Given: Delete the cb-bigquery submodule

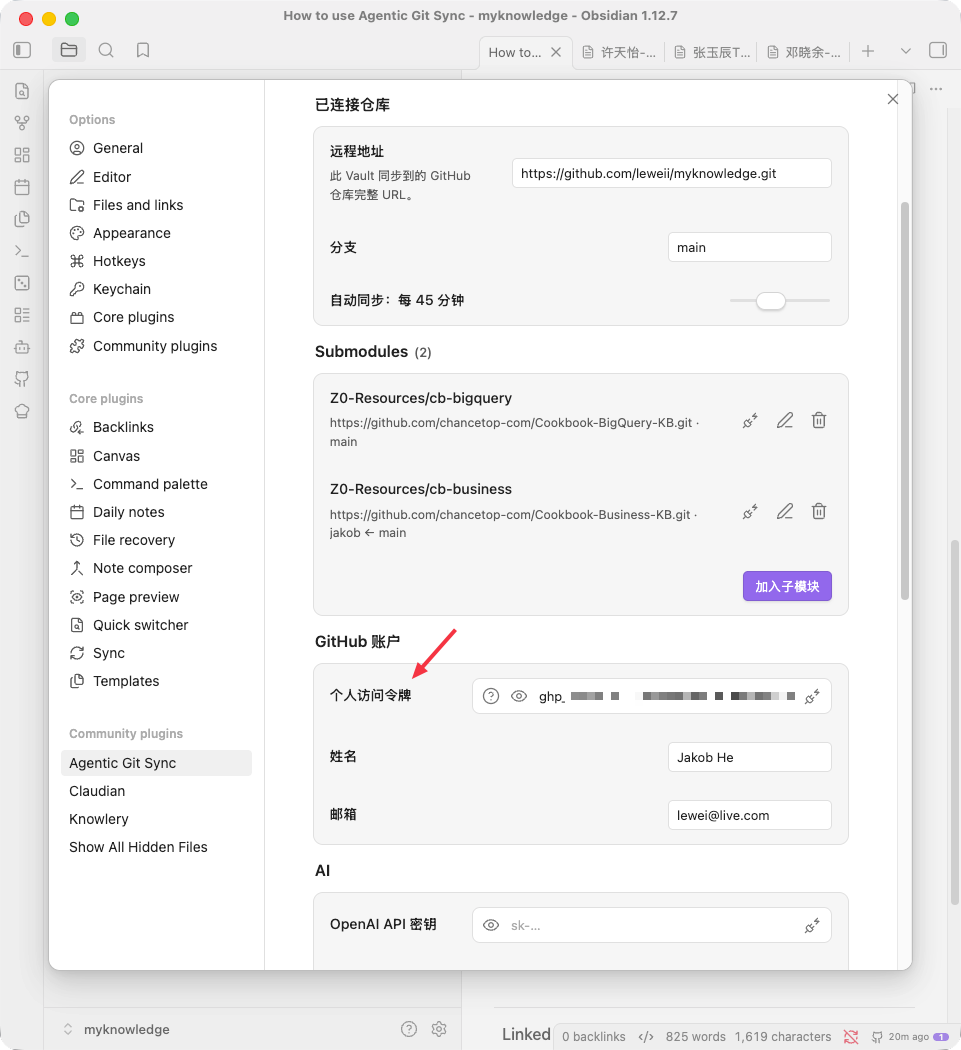Looking at the screenshot, I should [819, 421].
